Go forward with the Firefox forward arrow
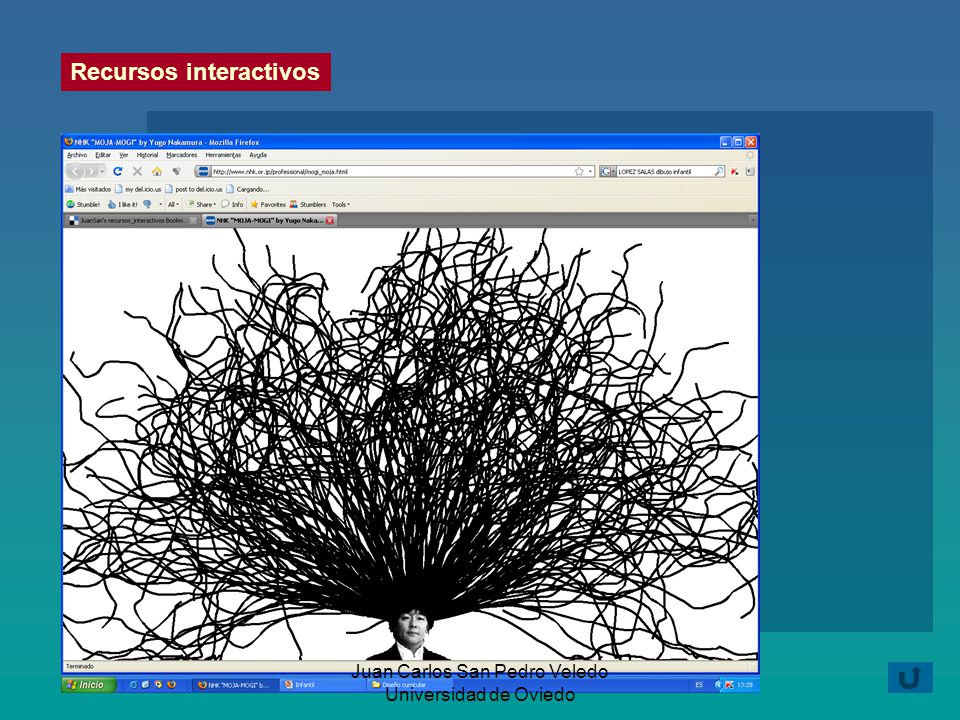 [91, 171]
